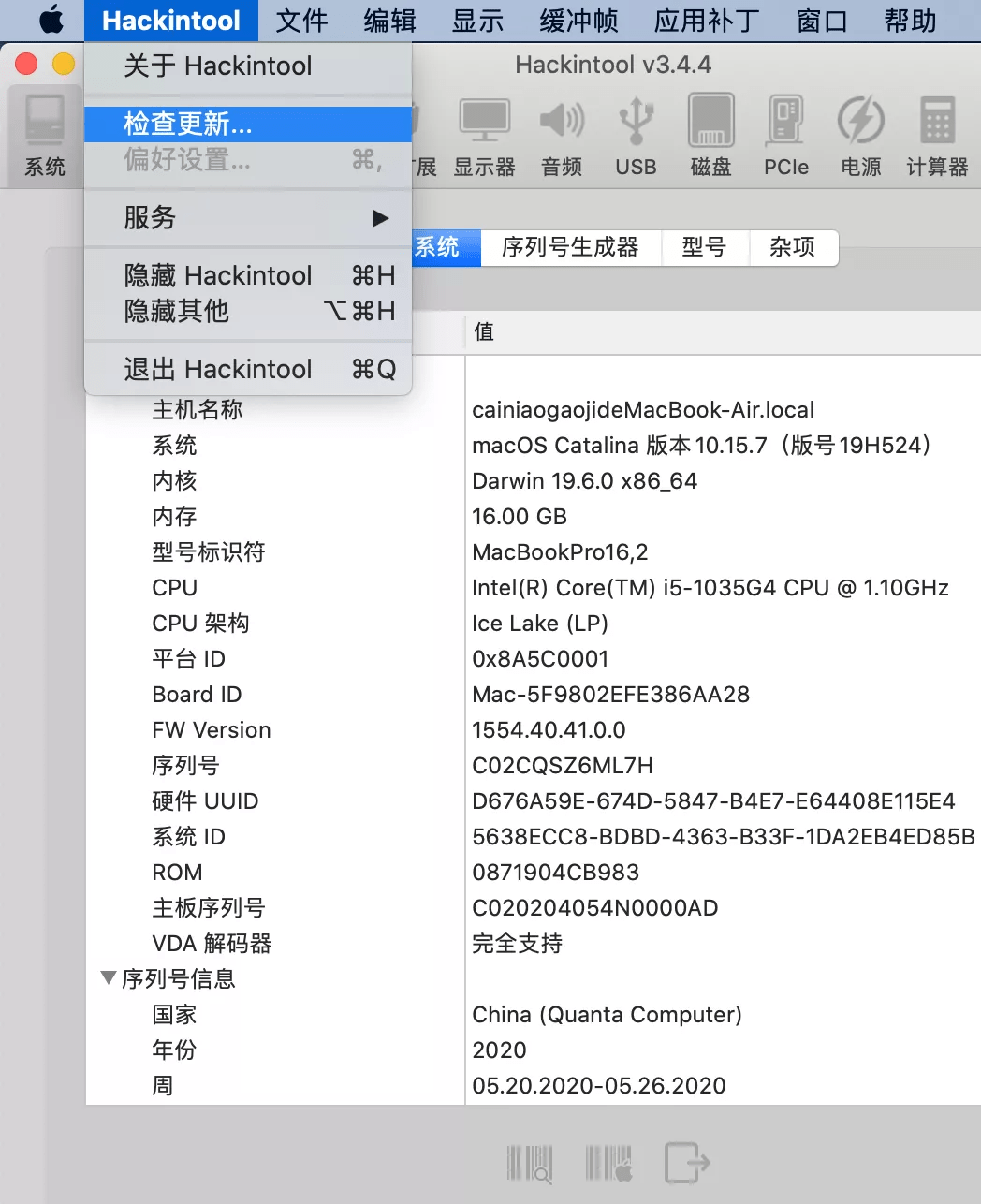Image resolution: width=981 pixels, height=1204 pixels.
Task: Open the 帮助 menu
Action: click(910, 21)
